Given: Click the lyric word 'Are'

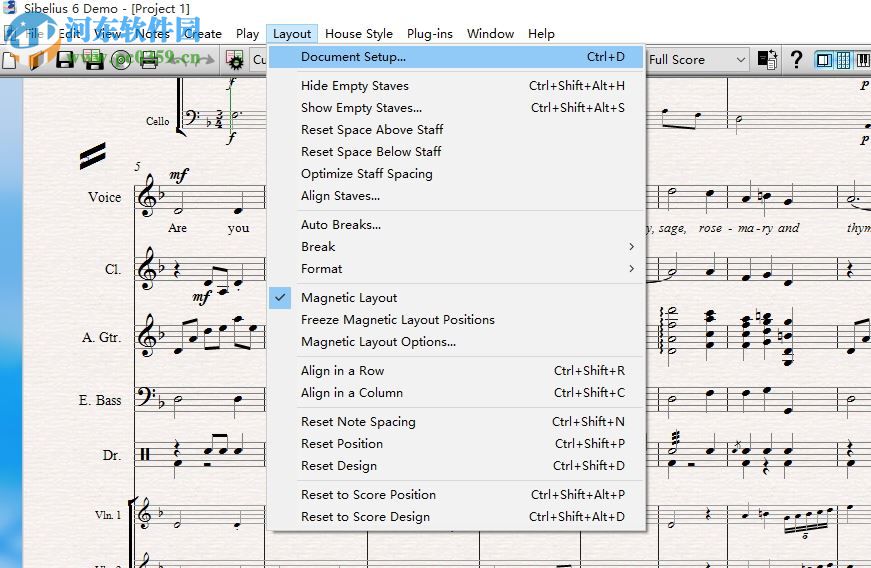Looking at the screenshot, I should [178, 228].
